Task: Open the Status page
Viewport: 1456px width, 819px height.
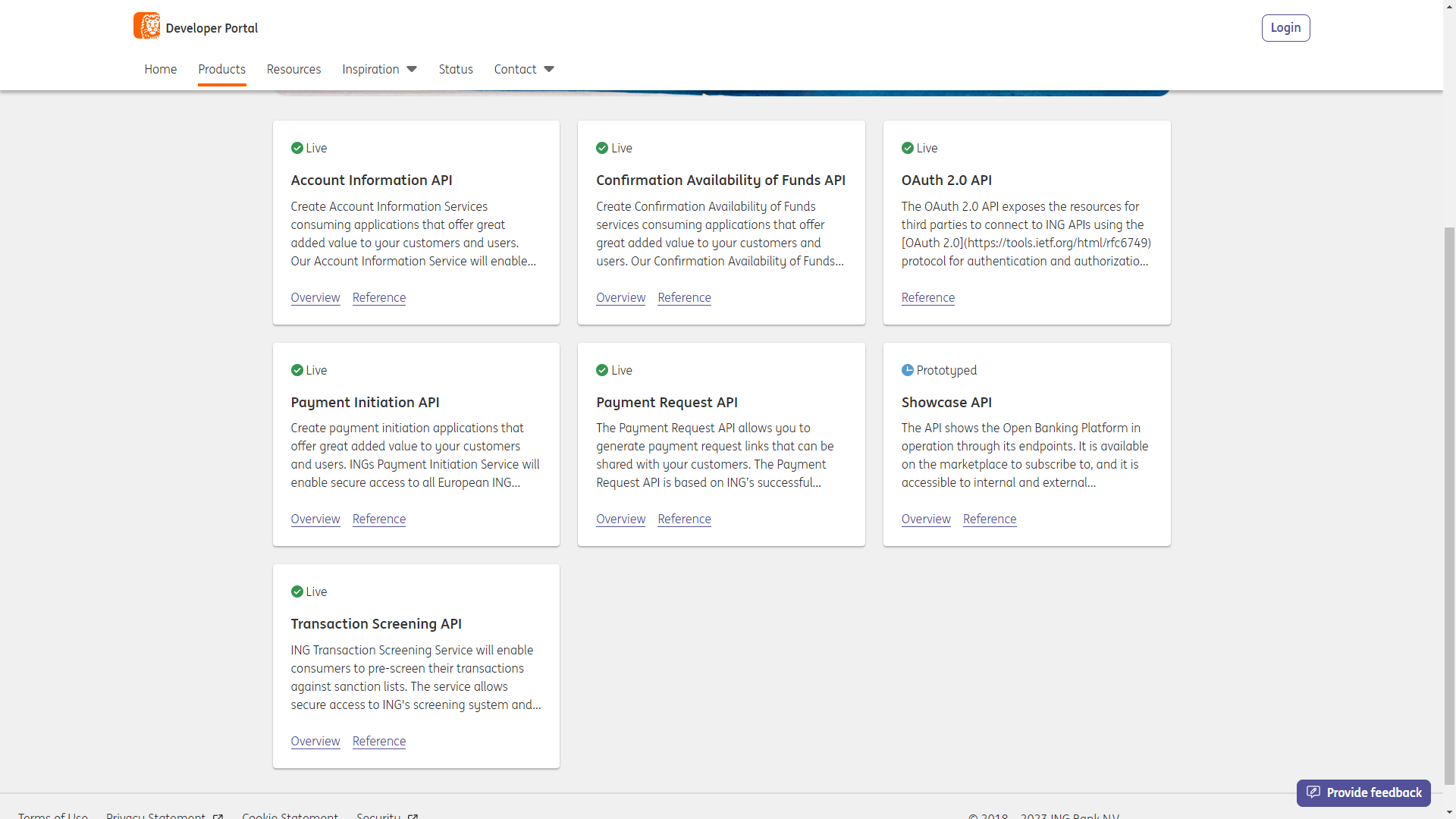Action: point(456,69)
